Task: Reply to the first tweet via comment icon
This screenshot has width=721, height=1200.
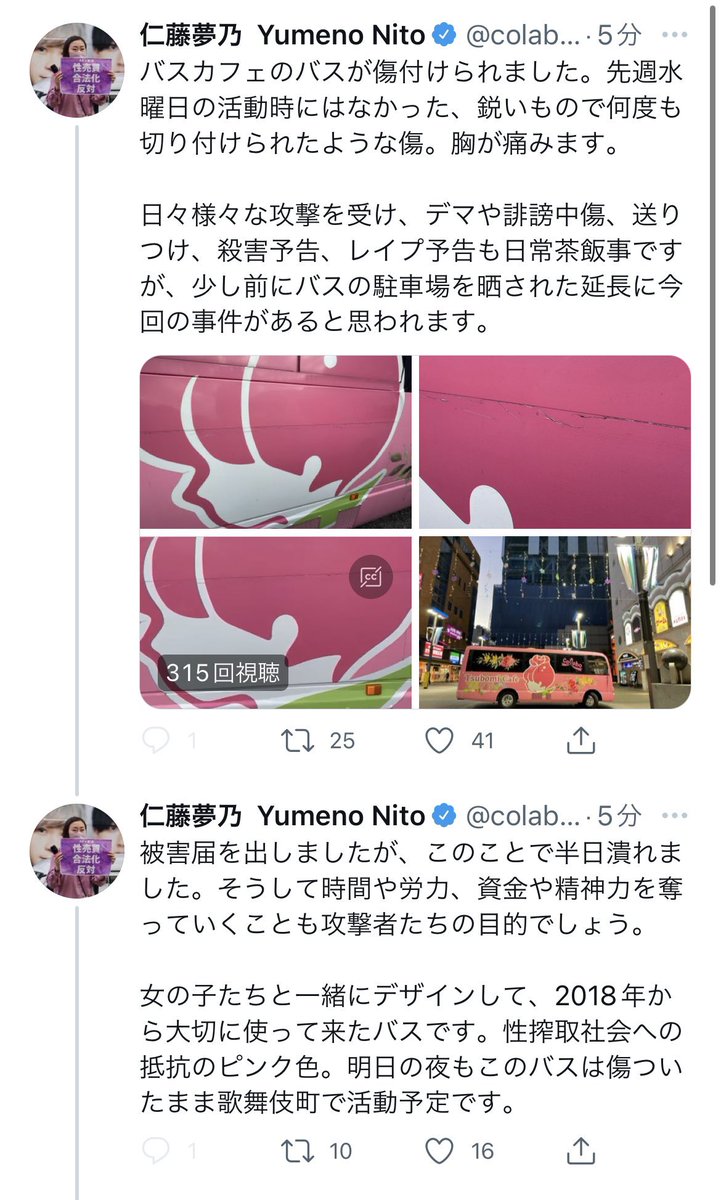Action: pyautogui.click(x=156, y=741)
